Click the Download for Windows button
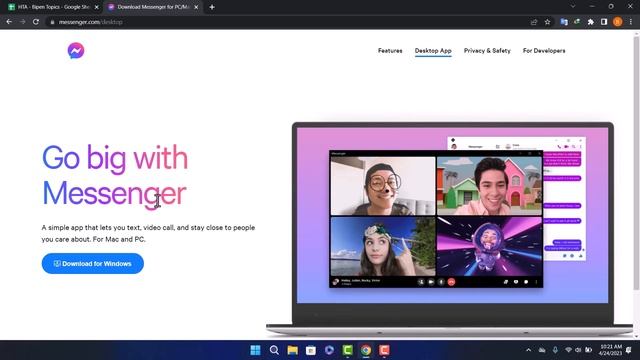 (93, 264)
